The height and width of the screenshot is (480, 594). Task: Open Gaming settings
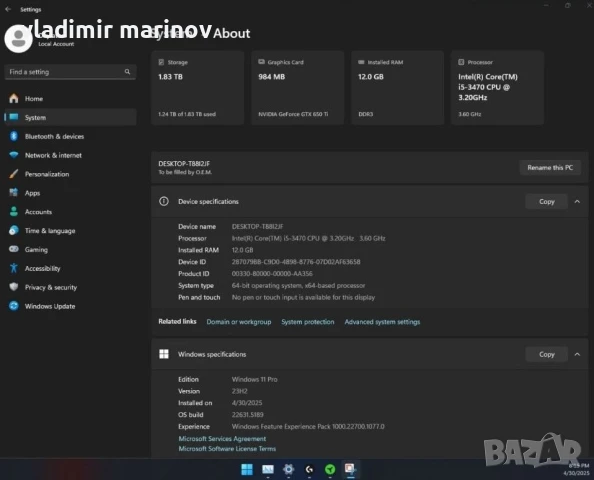pyautogui.click(x=70, y=250)
